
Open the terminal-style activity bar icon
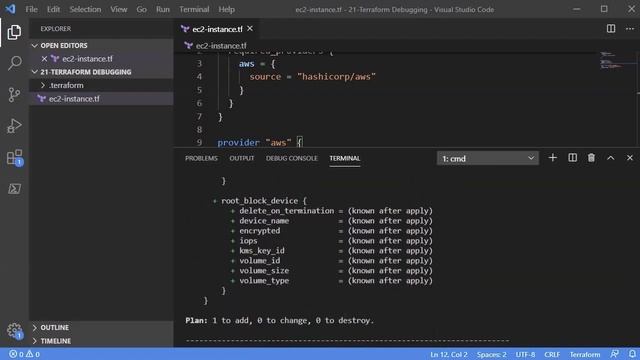(14, 189)
